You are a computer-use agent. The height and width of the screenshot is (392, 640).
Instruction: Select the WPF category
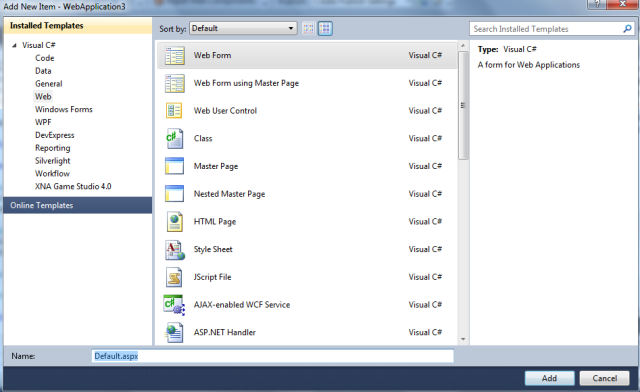43,122
